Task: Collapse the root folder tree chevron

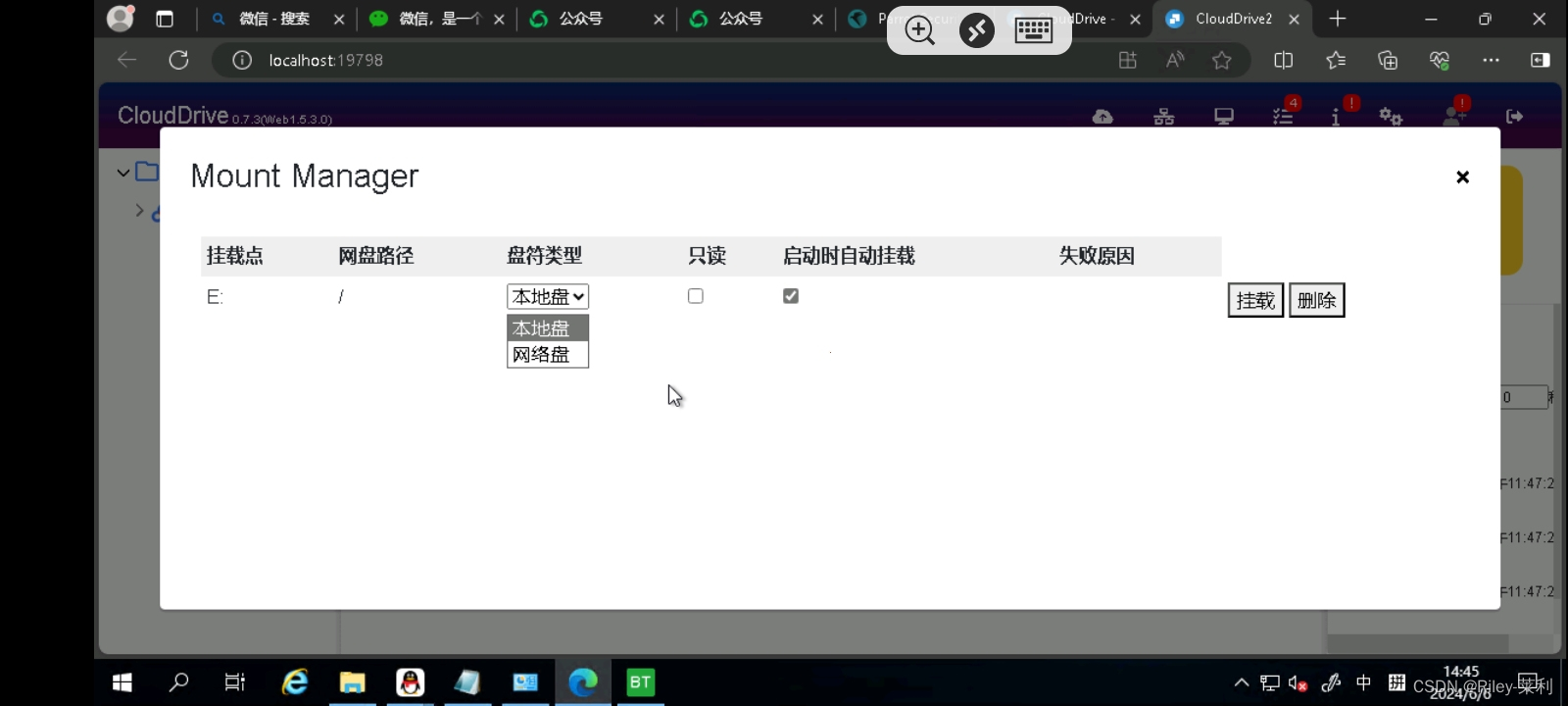Action: 123,174
